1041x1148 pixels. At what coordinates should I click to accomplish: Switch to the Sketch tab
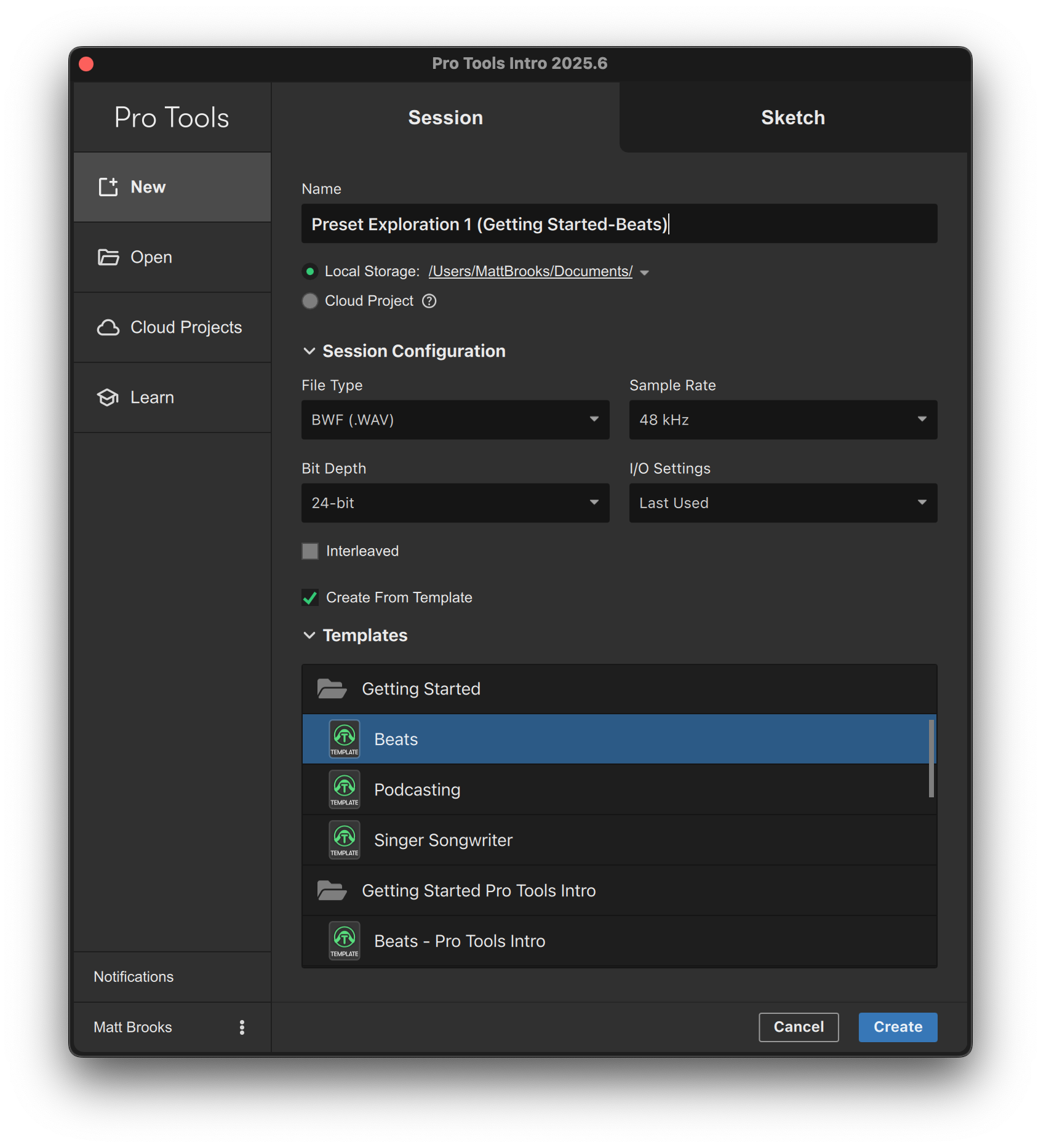pos(792,117)
